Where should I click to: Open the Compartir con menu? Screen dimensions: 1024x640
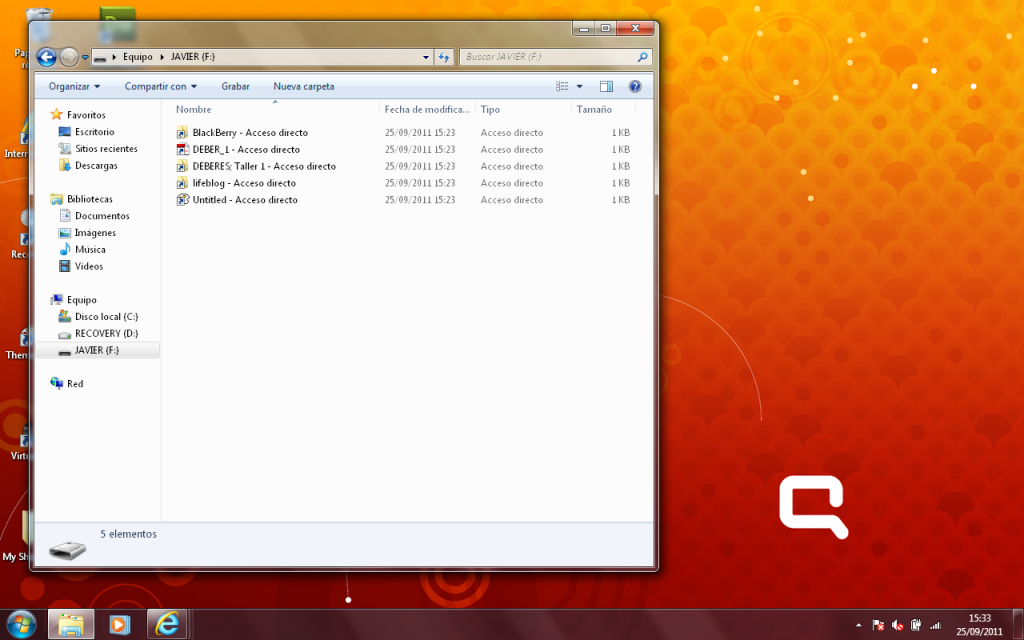coord(161,86)
